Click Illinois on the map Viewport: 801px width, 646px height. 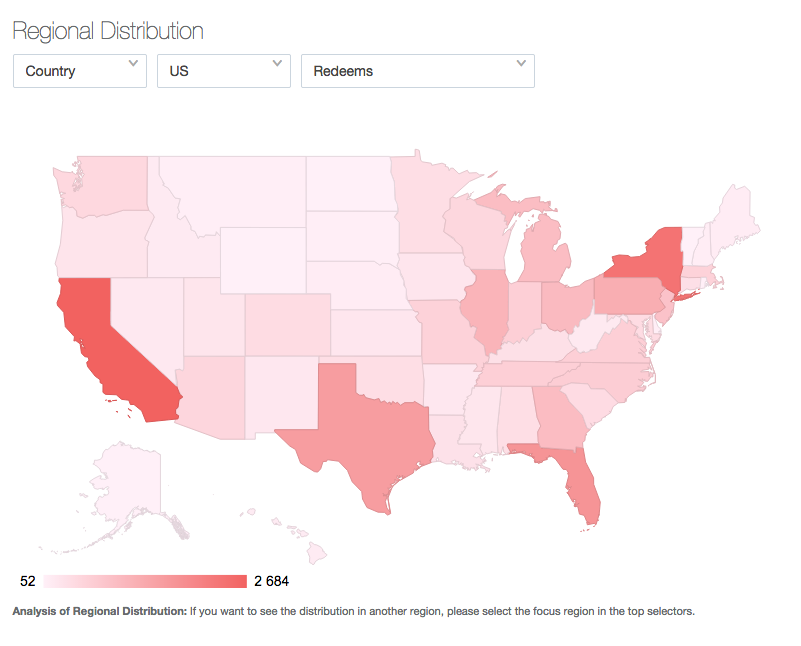pos(485,308)
